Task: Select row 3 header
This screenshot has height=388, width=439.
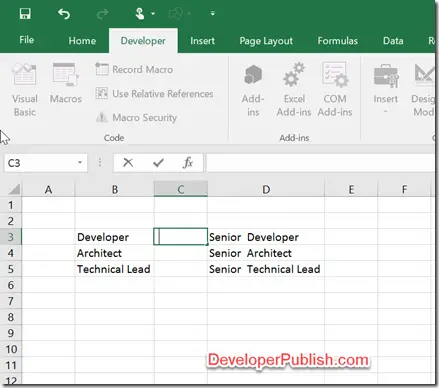Action: pos(11,237)
